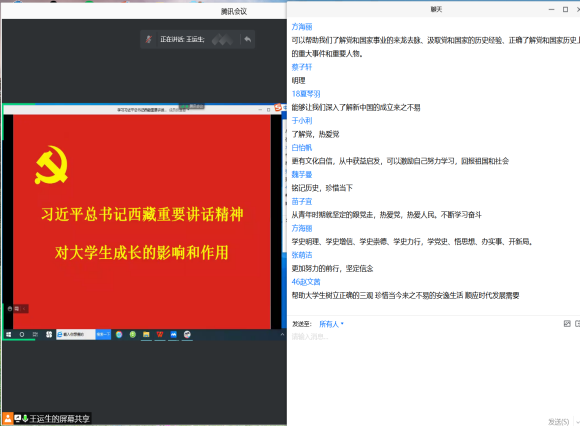Click the 正在讲话: 王运生 speaker label
Screen dimensions: 580x426
(x=182, y=39)
